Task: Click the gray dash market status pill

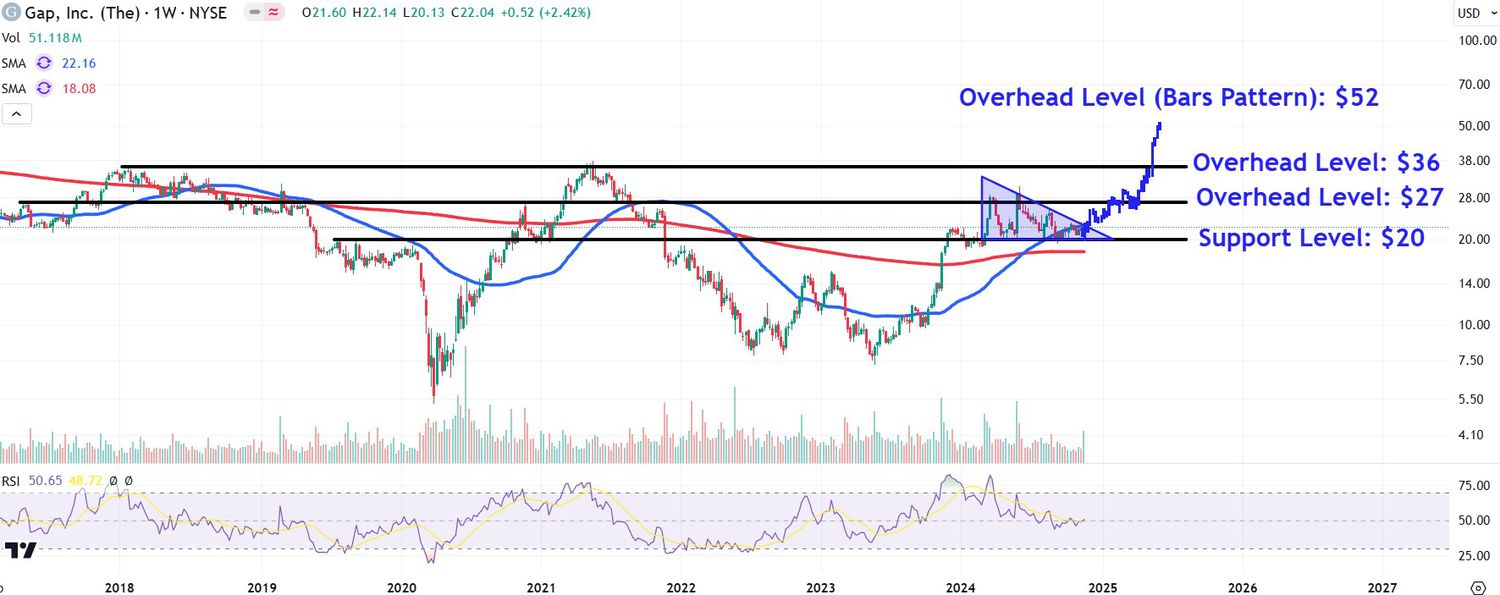Action: point(255,13)
